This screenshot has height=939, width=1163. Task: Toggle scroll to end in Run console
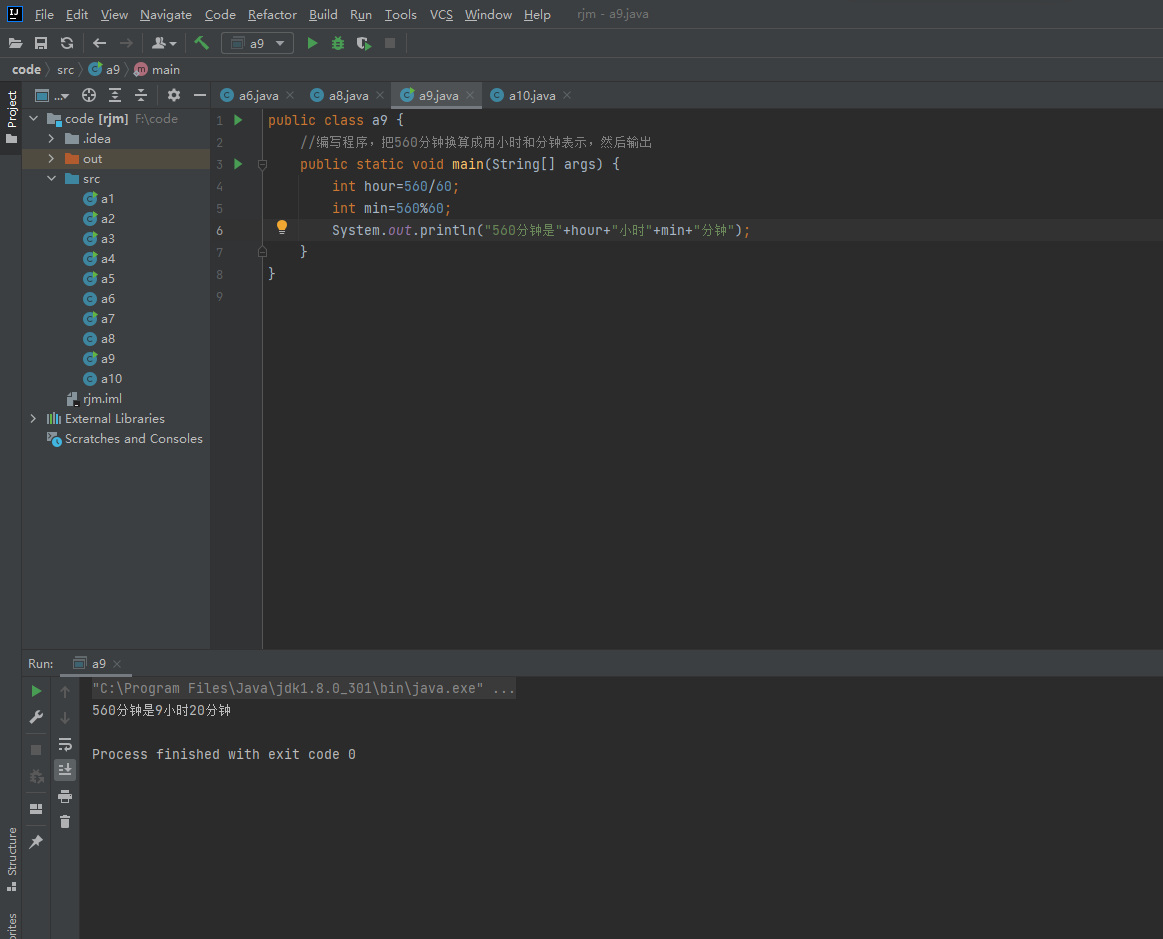65,769
